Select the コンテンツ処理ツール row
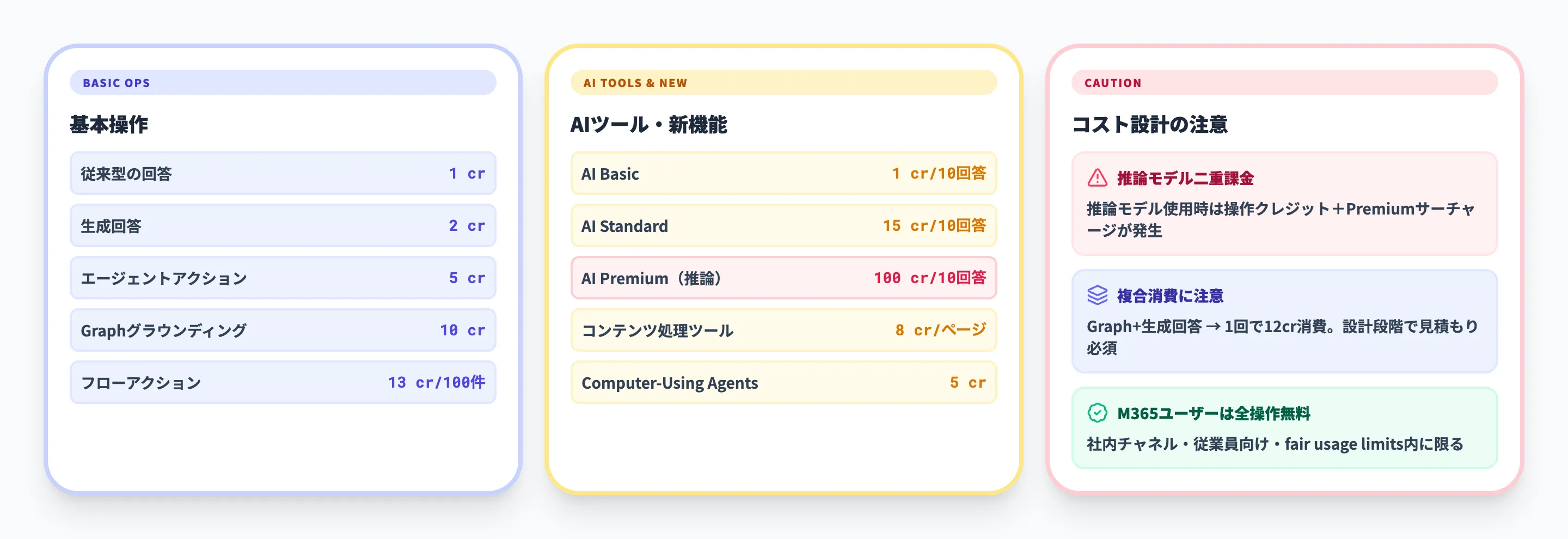 coord(783,330)
